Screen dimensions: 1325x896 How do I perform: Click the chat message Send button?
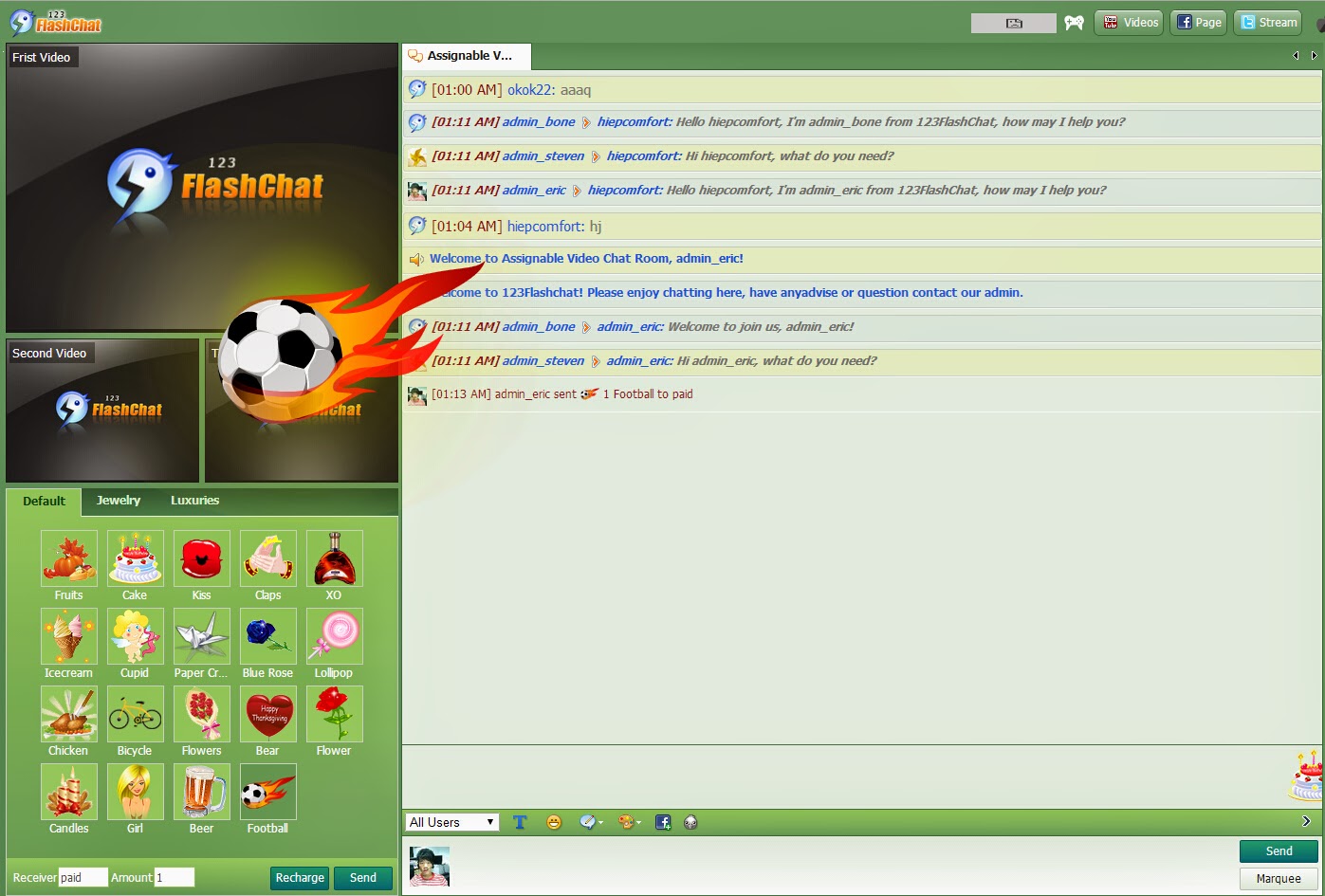pyautogui.click(x=1279, y=851)
